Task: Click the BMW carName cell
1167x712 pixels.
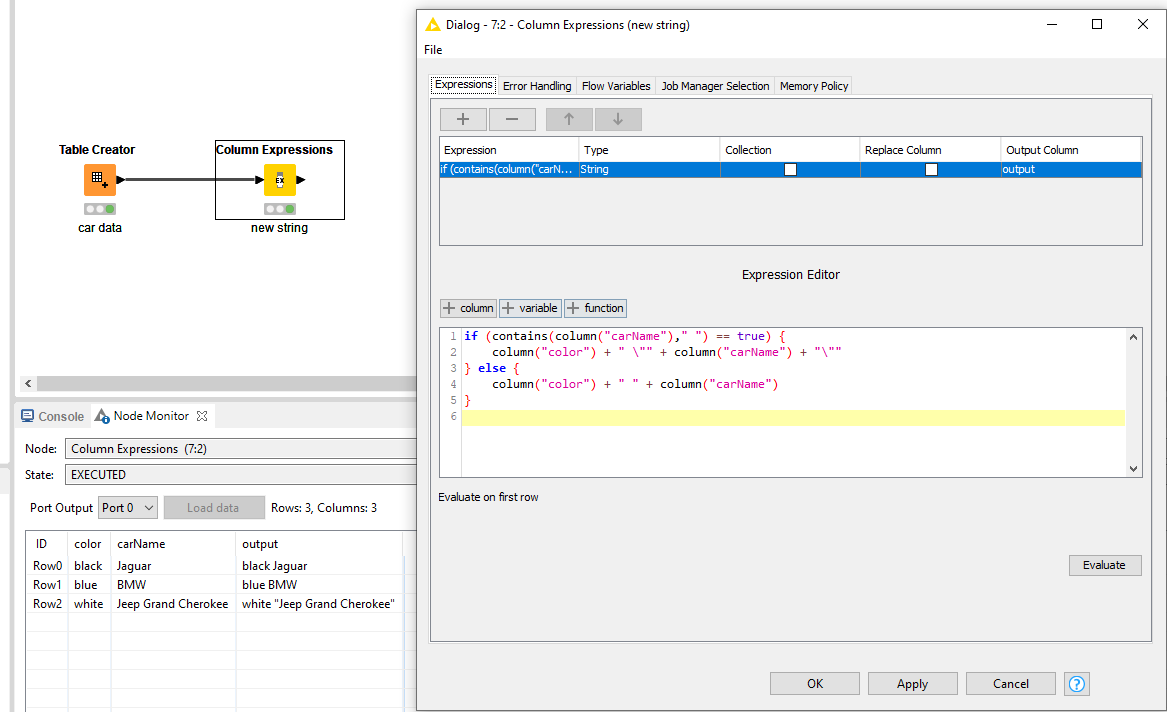Action: (x=173, y=585)
